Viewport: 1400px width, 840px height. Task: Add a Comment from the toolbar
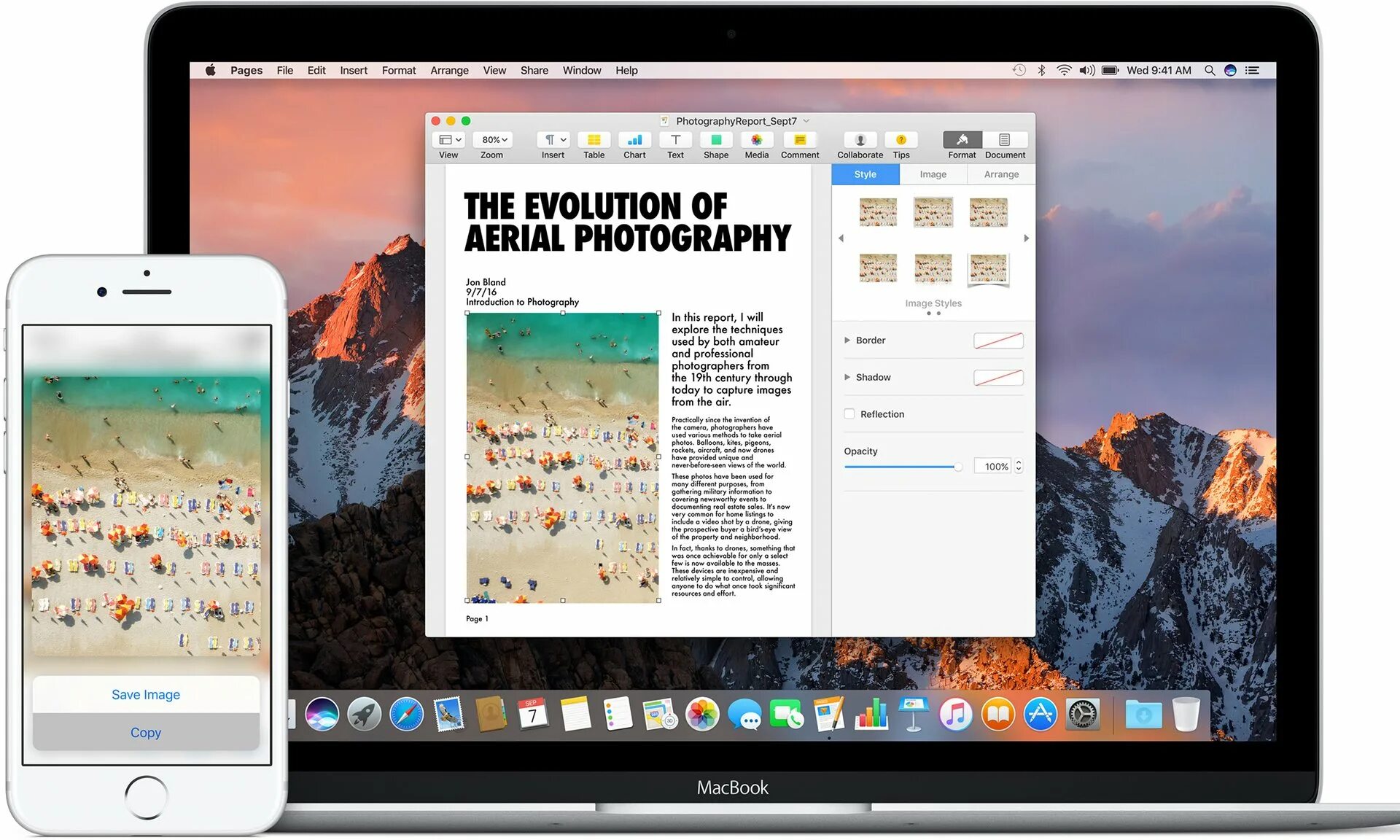coord(799,140)
